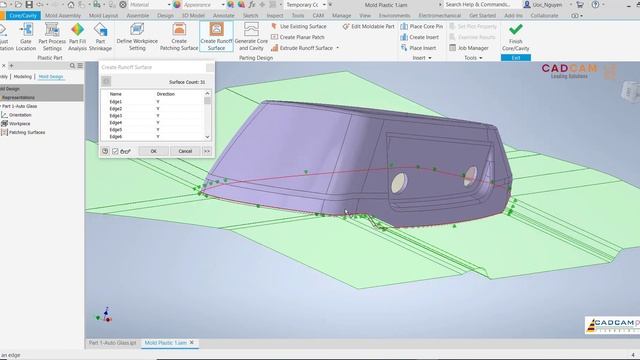Open Part Process Settings
The height and width of the screenshot is (360, 640).
[52, 37]
